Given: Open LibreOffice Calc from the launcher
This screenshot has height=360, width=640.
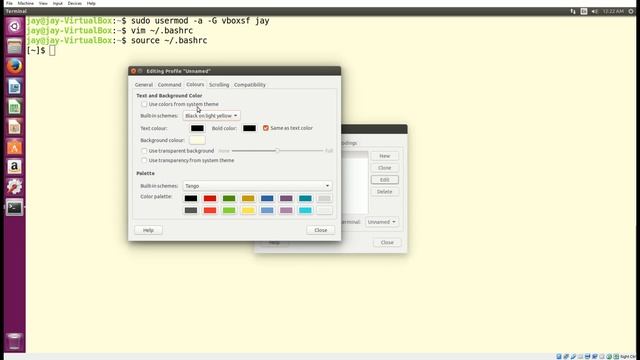Looking at the screenshot, I should coord(14,107).
